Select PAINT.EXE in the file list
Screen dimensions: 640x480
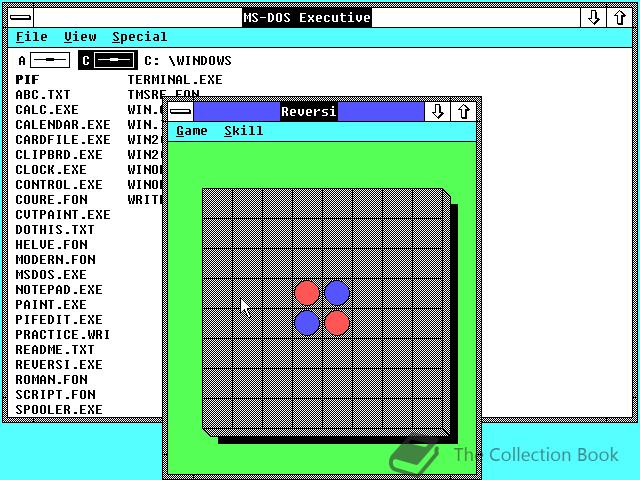pos(51,305)
